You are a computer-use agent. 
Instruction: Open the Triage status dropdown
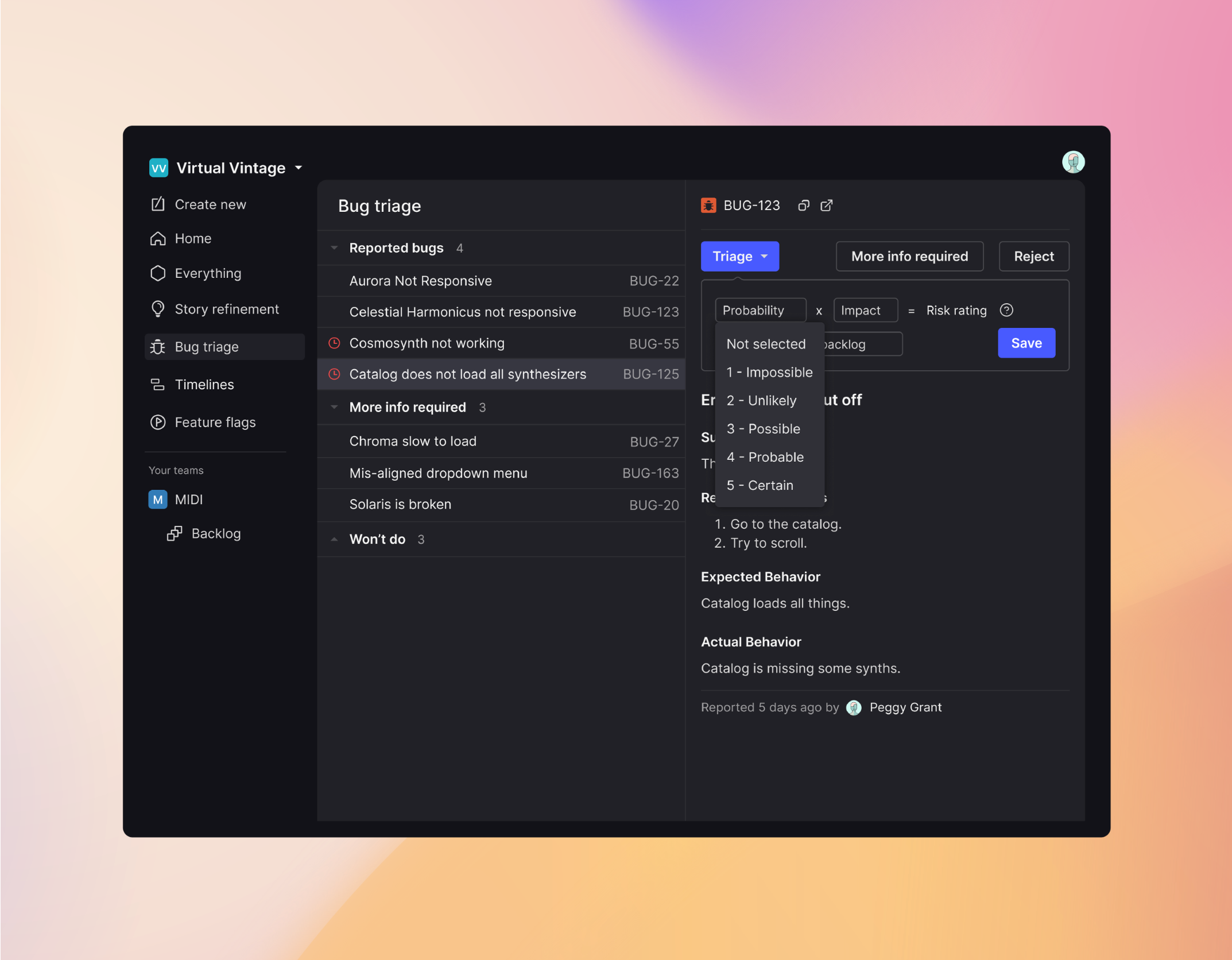[739, 256]
